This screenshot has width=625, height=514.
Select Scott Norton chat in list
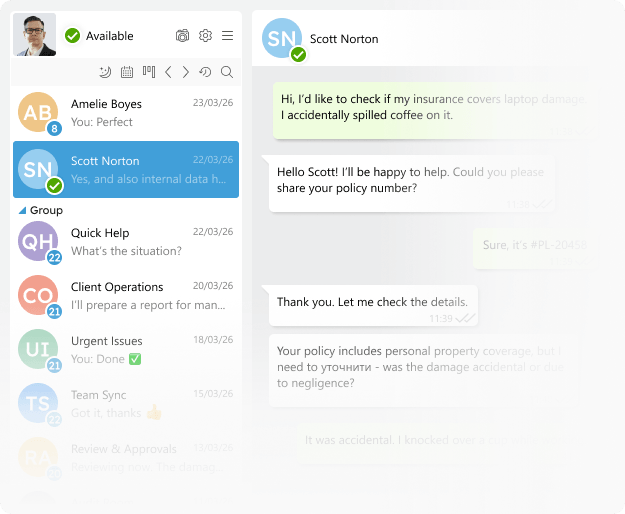click(126, 169)
